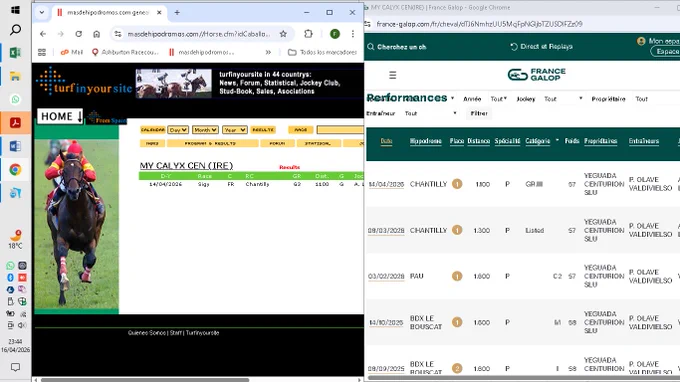The height and width of the screenshot is (382, 680).
Task: Open the masdehipodromos bookmark
Action: 202,52
